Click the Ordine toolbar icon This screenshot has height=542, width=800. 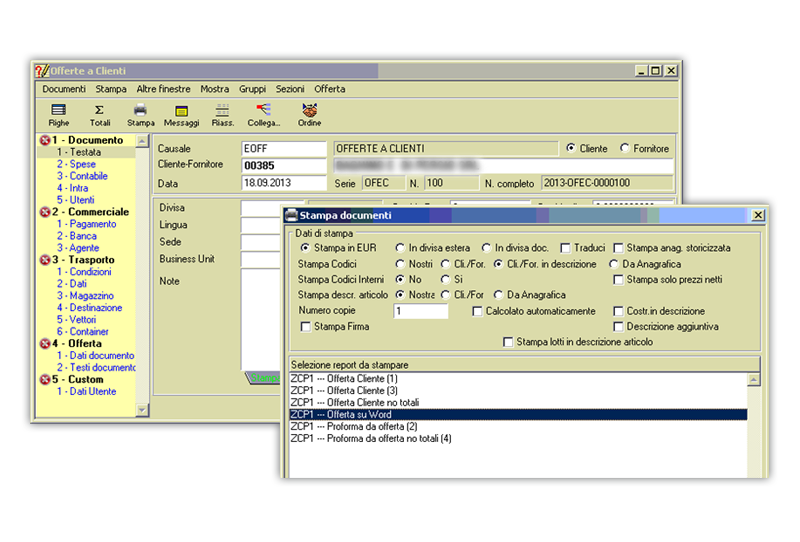[x=309, y=110]
